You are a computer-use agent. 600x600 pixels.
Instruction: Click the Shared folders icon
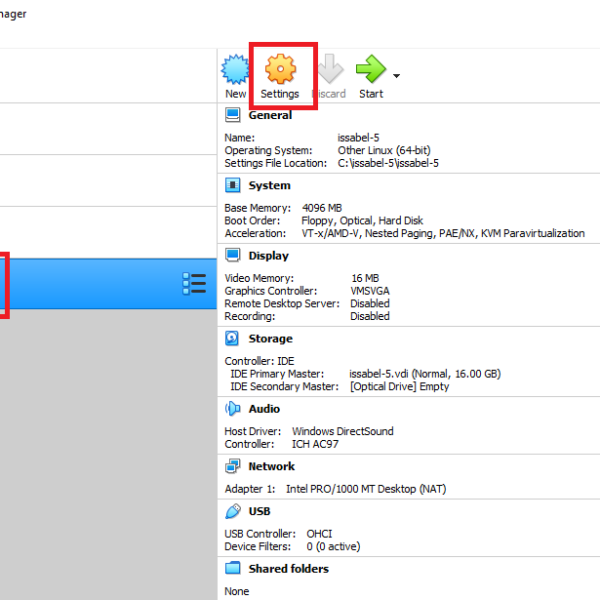click(233, 569)
